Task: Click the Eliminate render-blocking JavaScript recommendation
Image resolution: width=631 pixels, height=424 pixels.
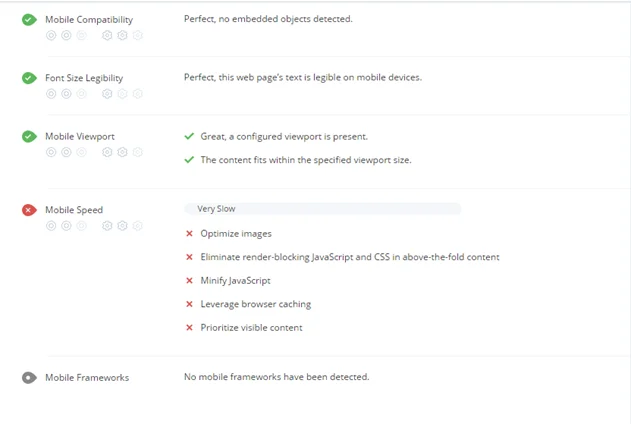Action: pos(350,257)
